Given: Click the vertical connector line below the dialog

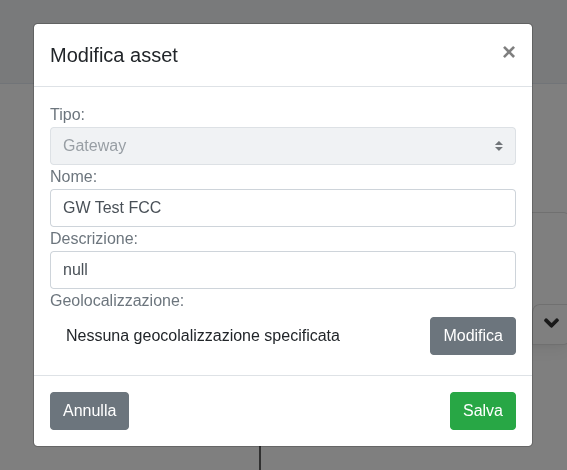Looking at the screenshot, I should tap(260, 458).
